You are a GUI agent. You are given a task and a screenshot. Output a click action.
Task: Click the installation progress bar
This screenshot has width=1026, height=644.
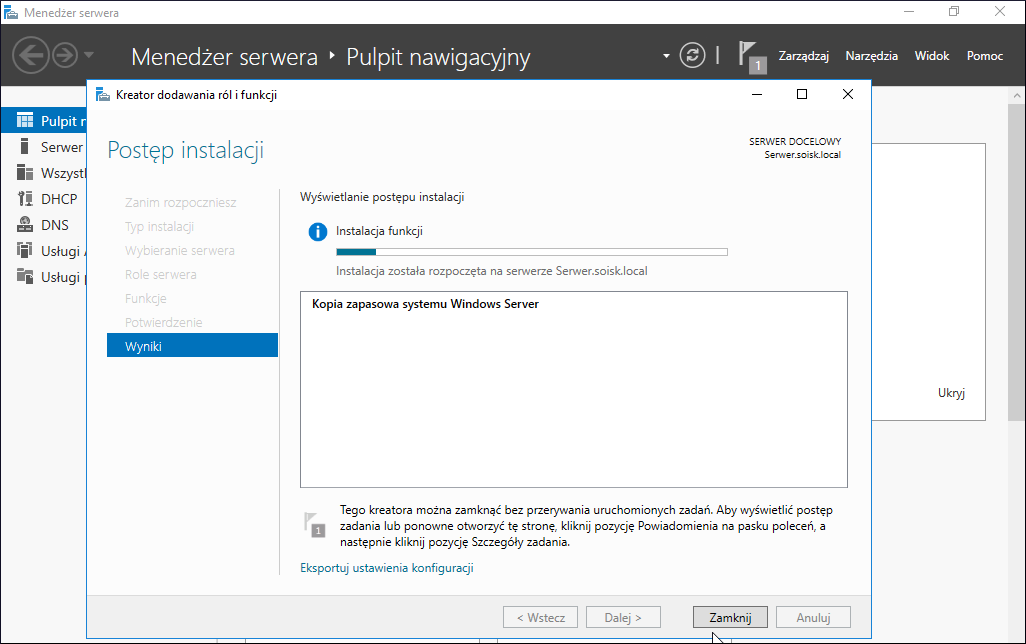532,252
